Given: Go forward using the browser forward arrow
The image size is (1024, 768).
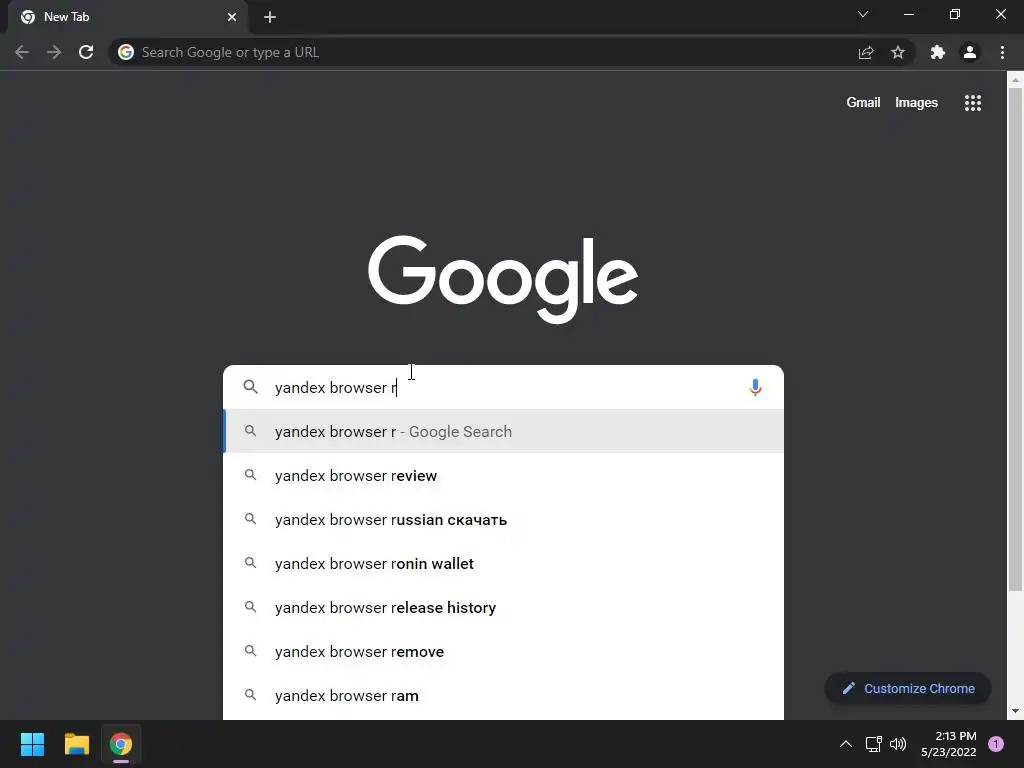Looking at the screenshot, I should pos(54,52).
